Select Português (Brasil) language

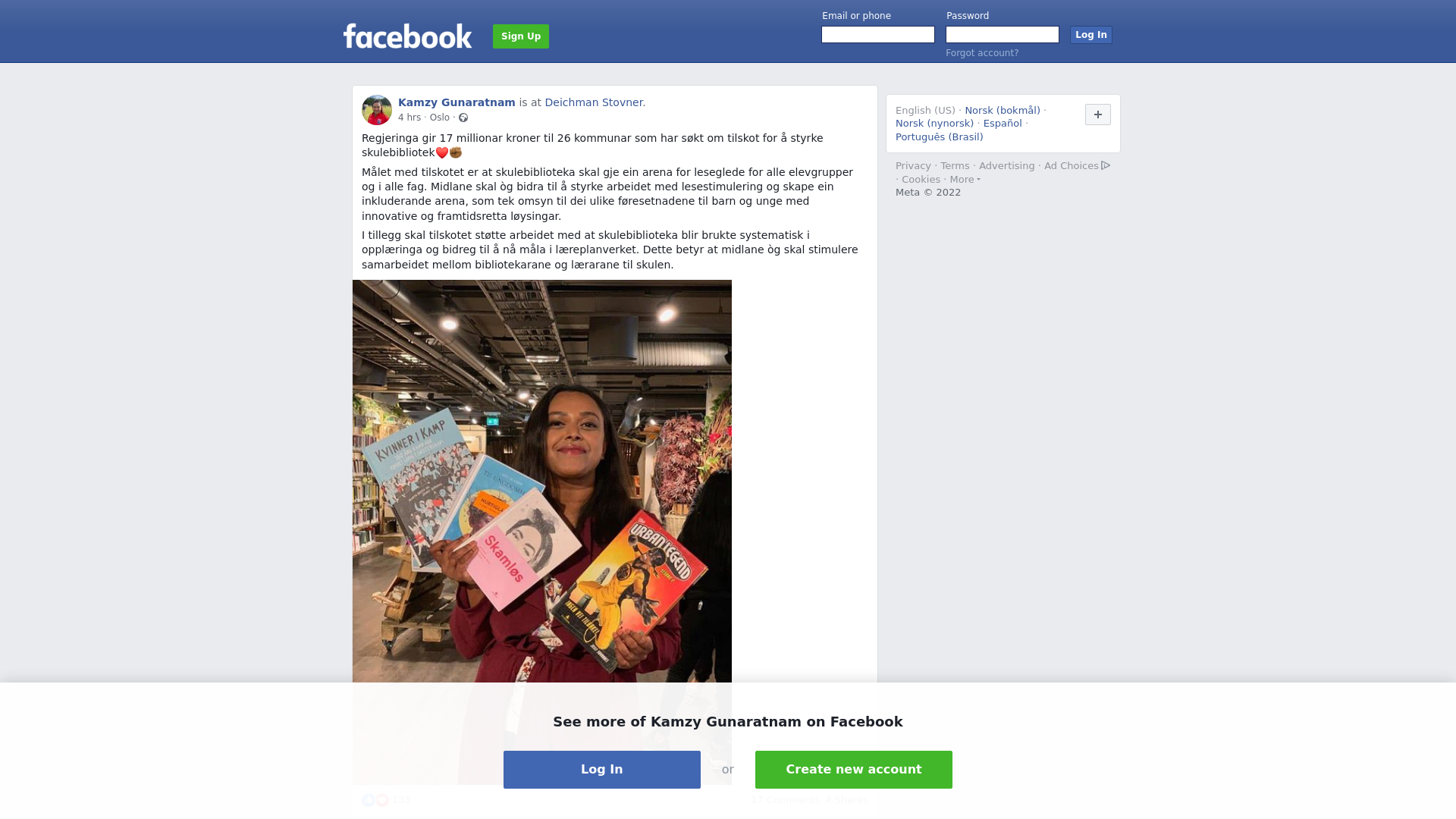(x=940, y=137)
